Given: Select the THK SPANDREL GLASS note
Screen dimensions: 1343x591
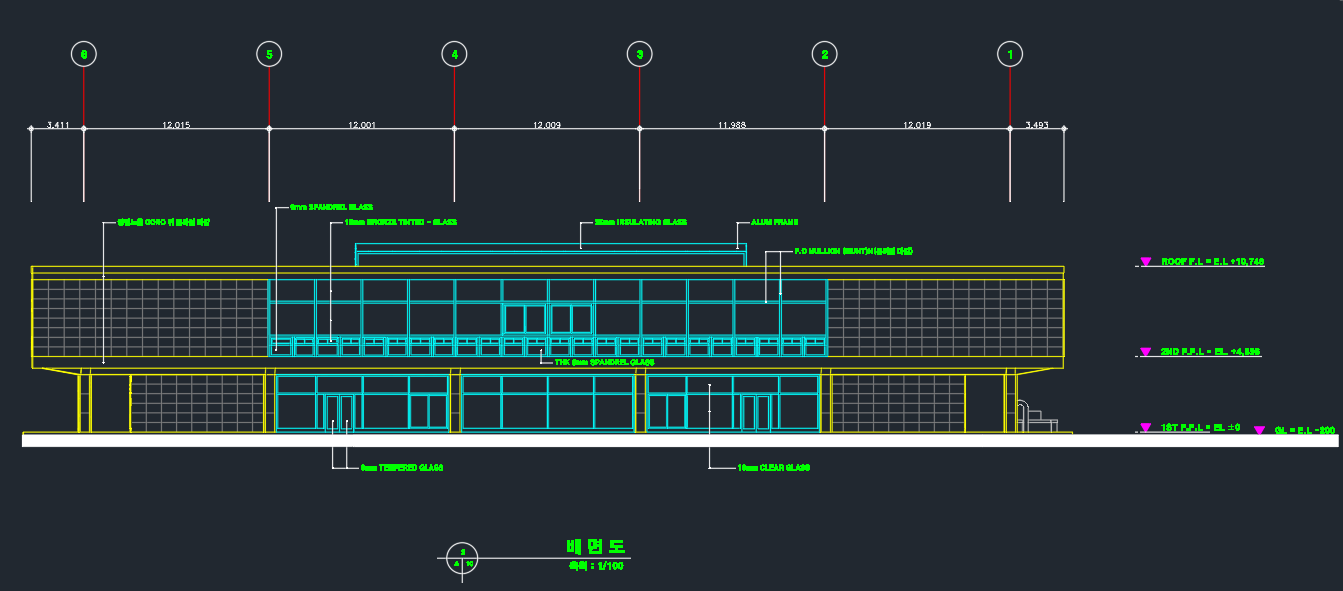Looking at the screenshot, I should point(604,362).
